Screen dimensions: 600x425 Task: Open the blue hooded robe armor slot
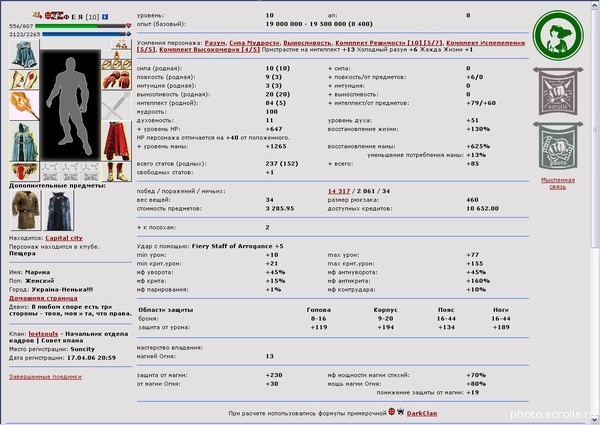coord(24,141)
